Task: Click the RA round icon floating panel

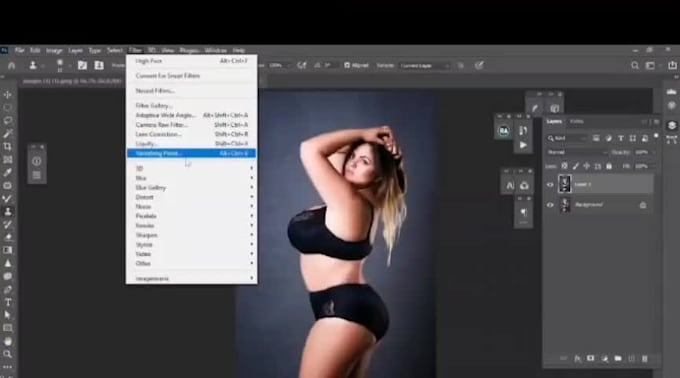Action: pos(503,130)
